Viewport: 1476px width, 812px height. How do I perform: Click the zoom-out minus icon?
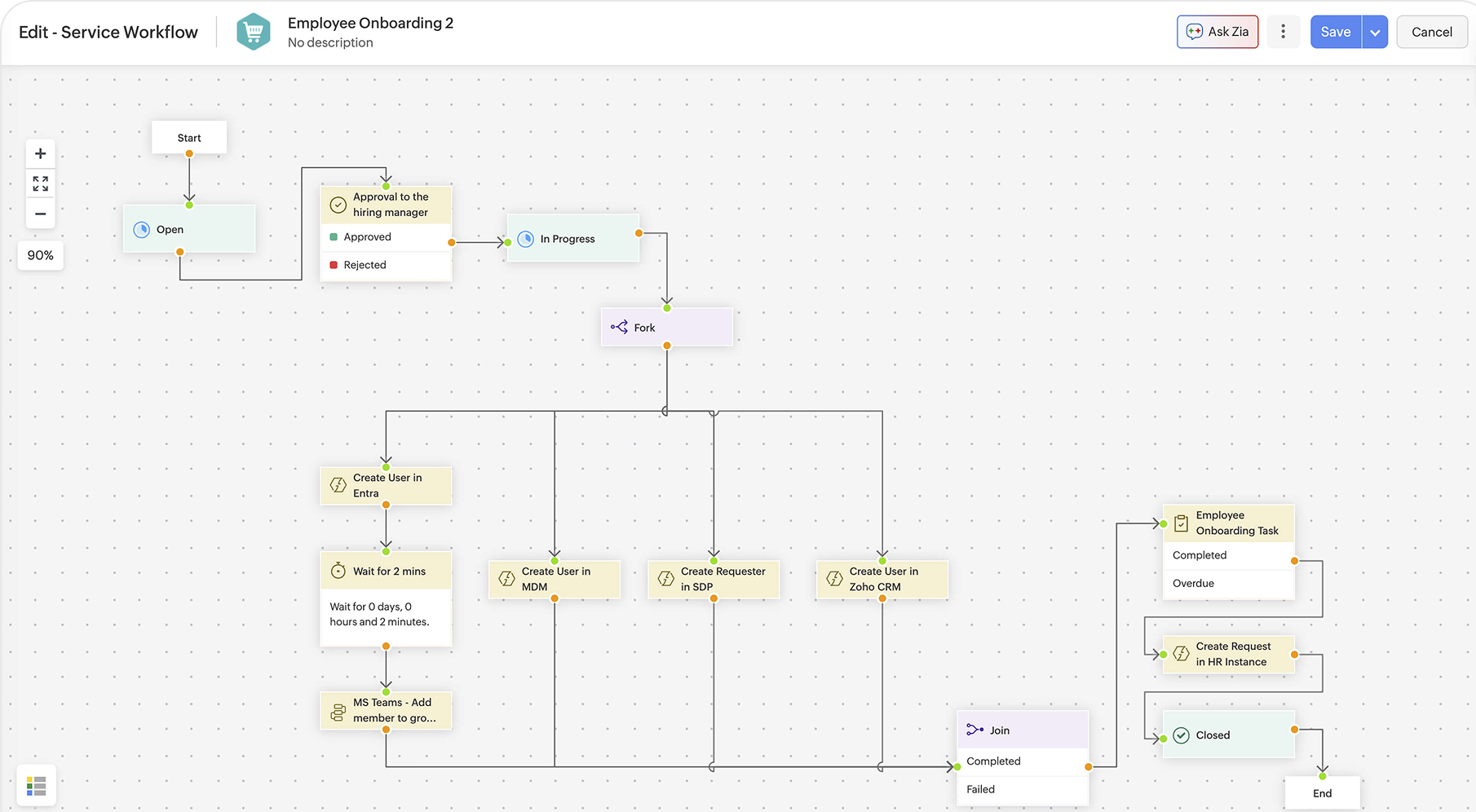pos(40,214)
